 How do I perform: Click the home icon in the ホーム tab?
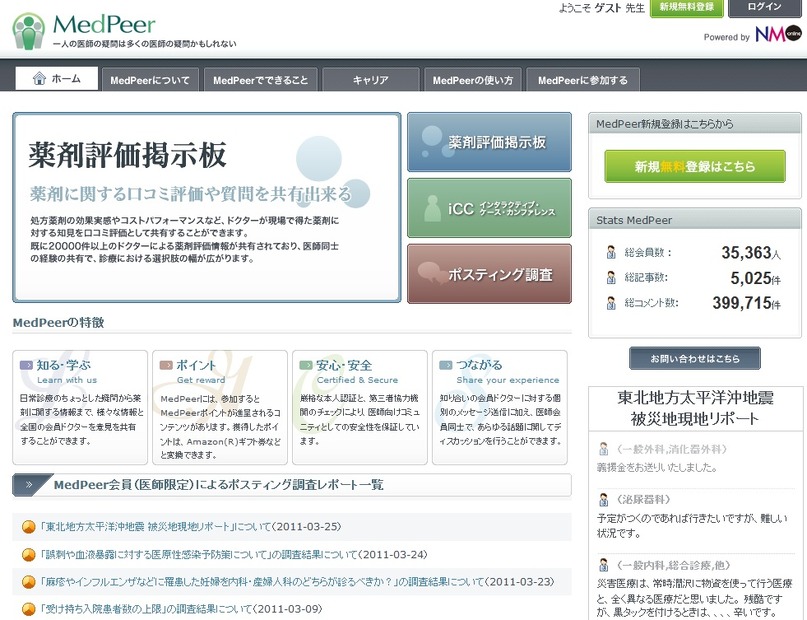coord(39,79)
